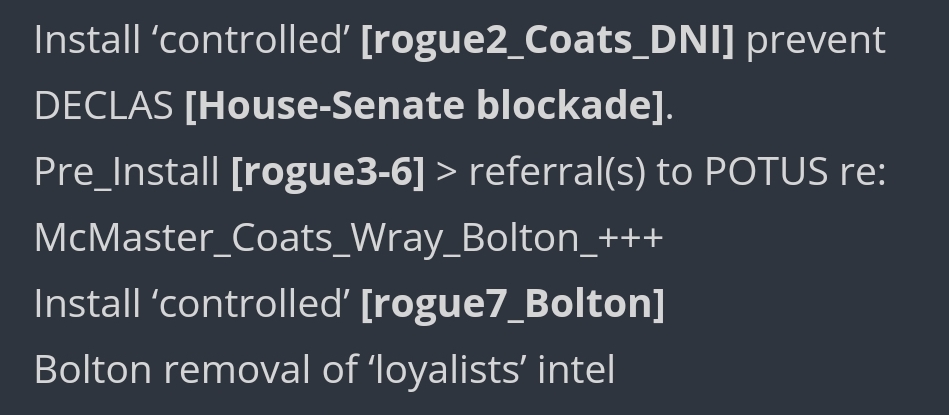Viewport: 949px width, 415px height.
Task: Click the bold [rogue7_Bolton] text
Action: click(513, 304)
